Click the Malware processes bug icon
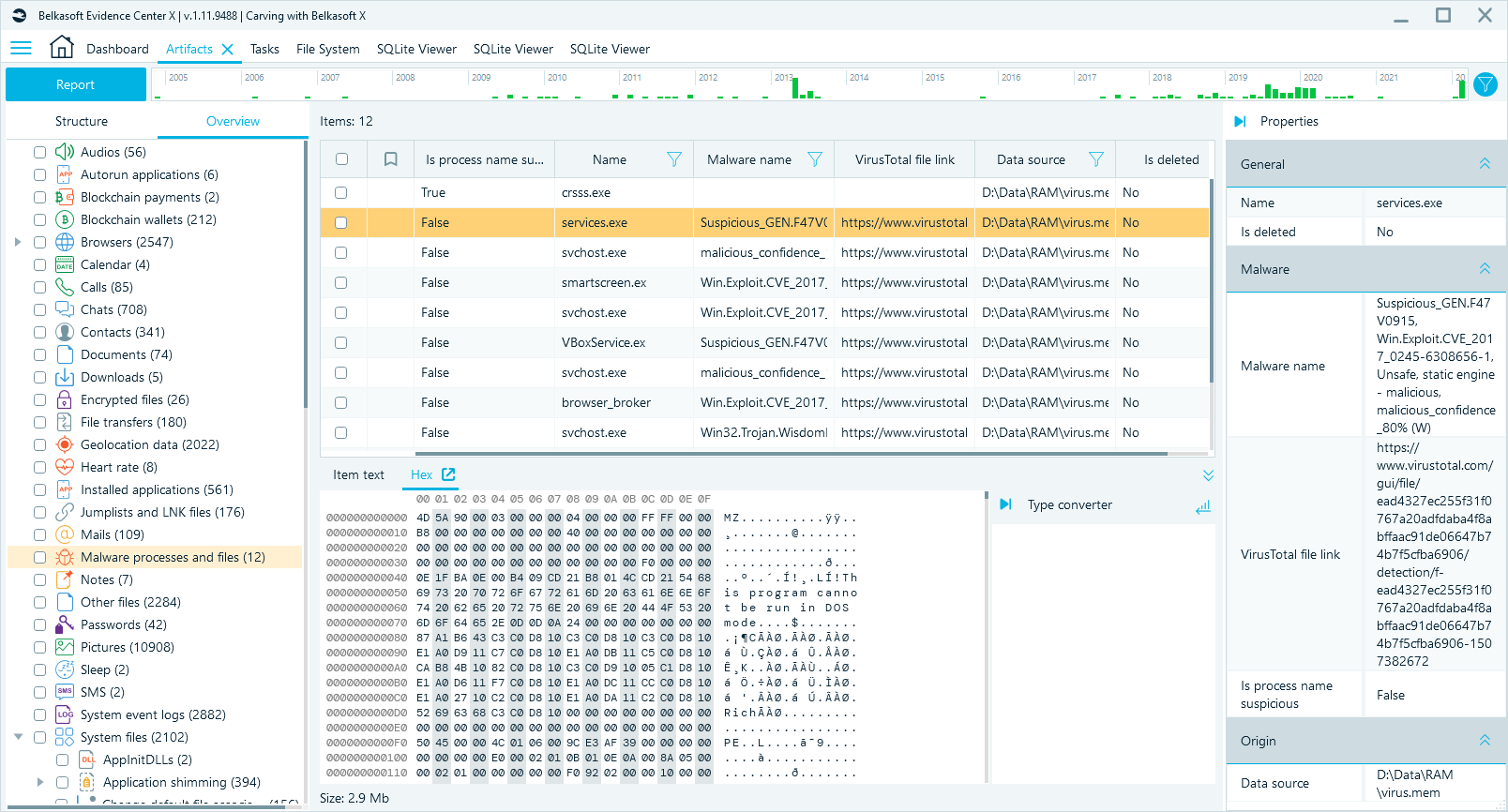 [65, 557]
